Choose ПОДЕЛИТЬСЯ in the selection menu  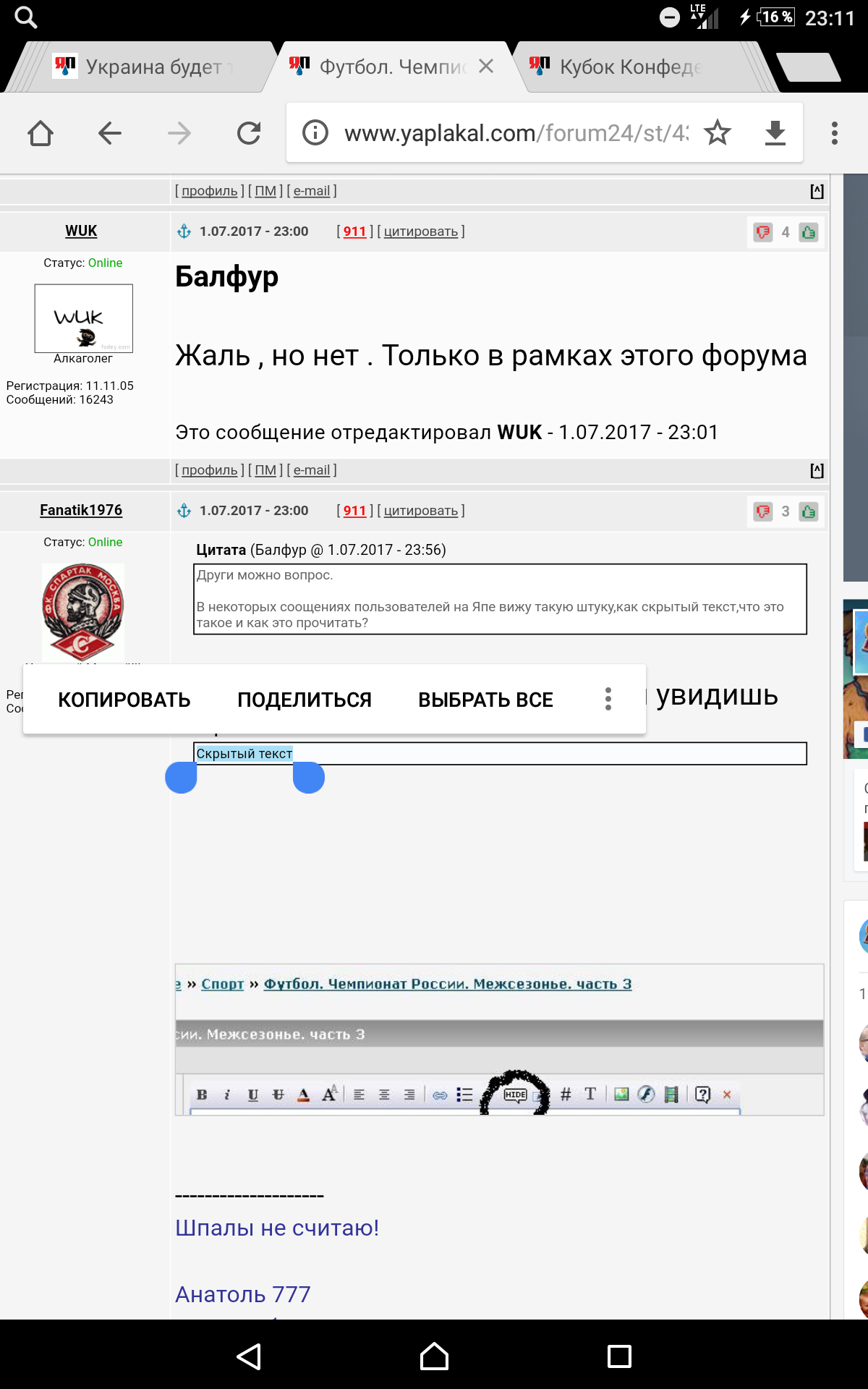[x=305, y=700]
